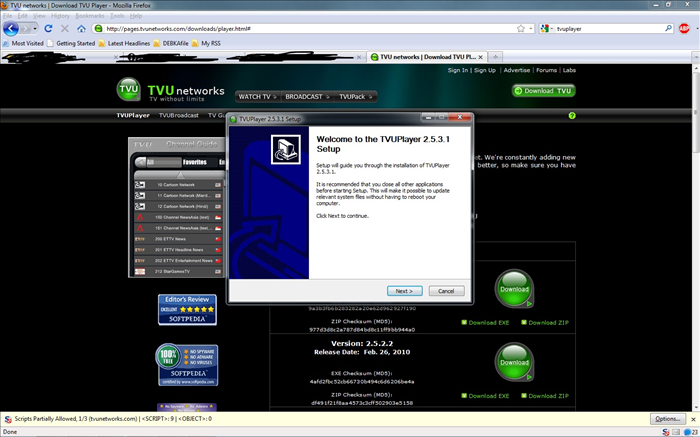Open Latest Headlines feed bookmark
700x437 pixels.
(x=125, y=43)
